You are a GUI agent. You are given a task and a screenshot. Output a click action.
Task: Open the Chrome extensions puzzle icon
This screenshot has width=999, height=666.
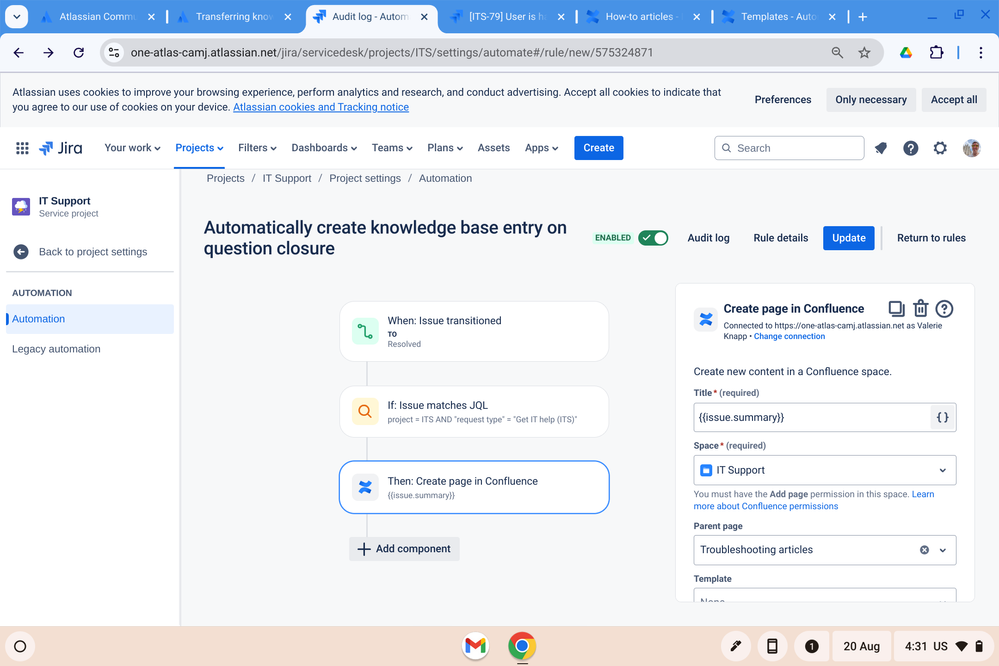click(936, 53)
